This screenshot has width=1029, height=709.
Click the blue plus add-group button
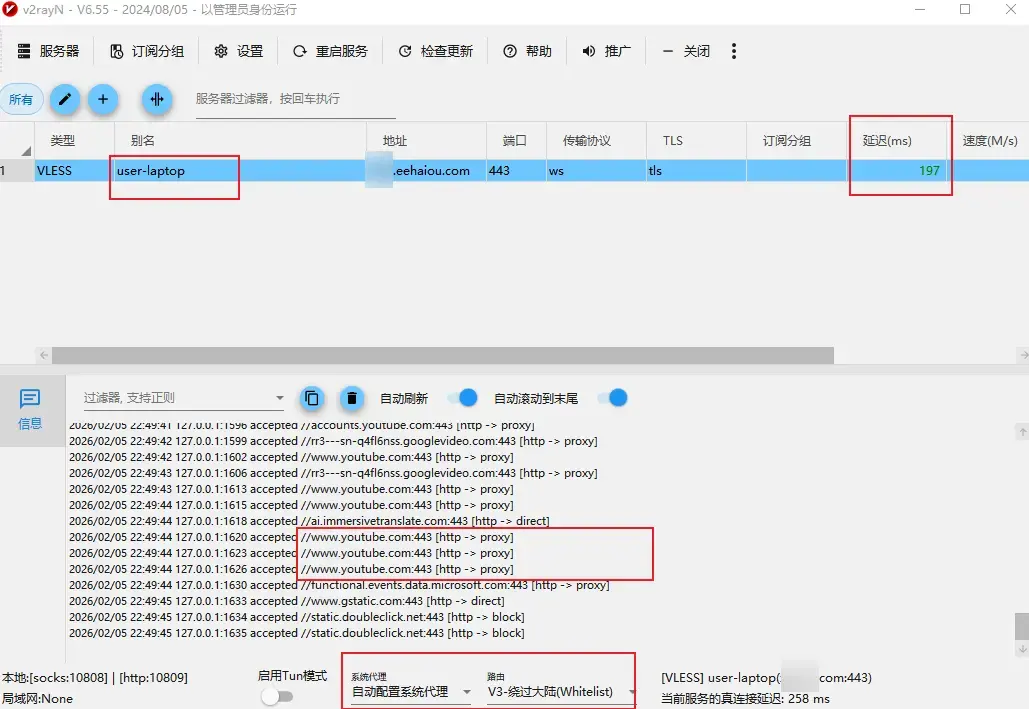coord(103,99)
